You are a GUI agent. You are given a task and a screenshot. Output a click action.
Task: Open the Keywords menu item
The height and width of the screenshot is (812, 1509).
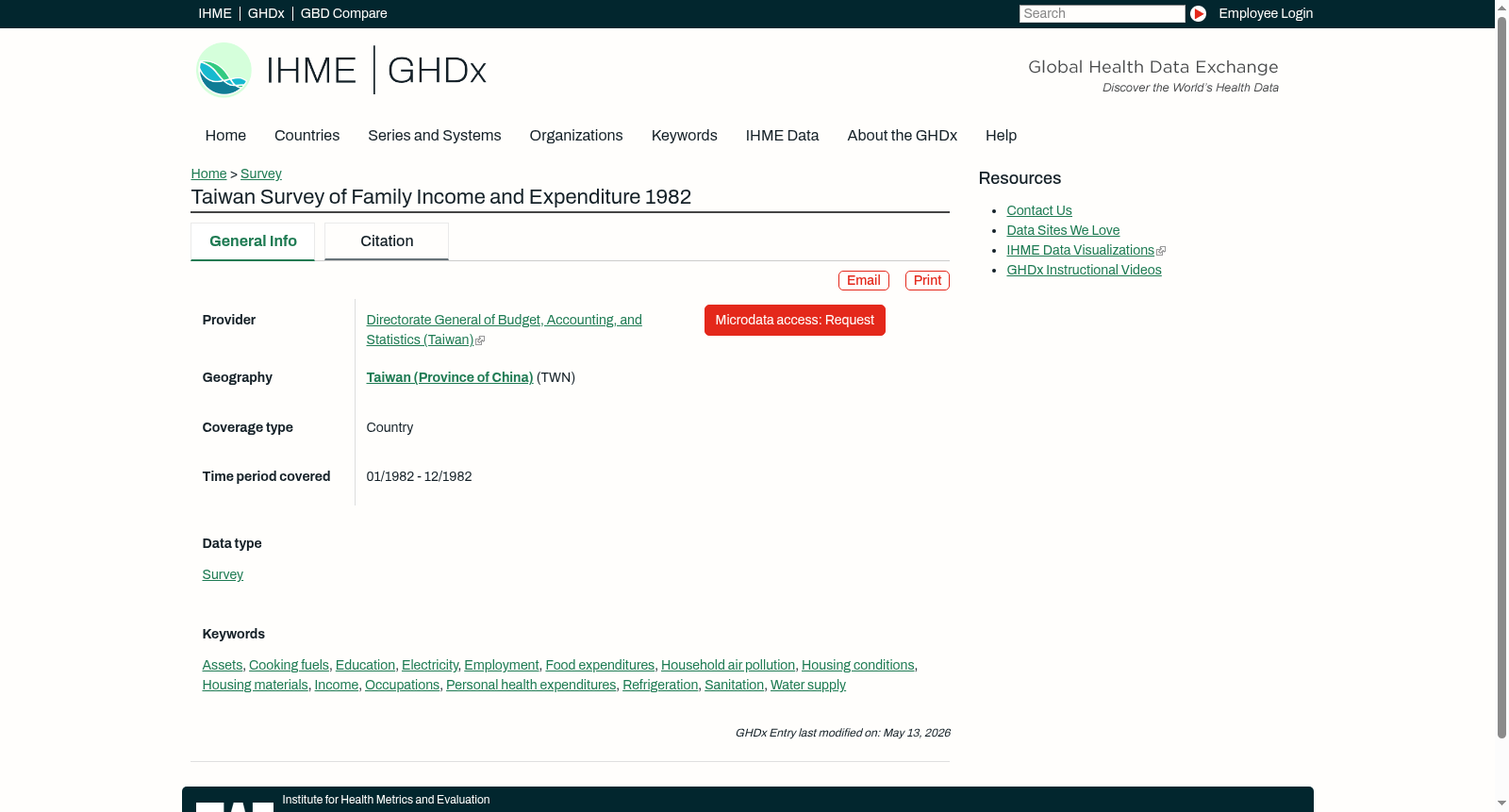tap(685, 136)
